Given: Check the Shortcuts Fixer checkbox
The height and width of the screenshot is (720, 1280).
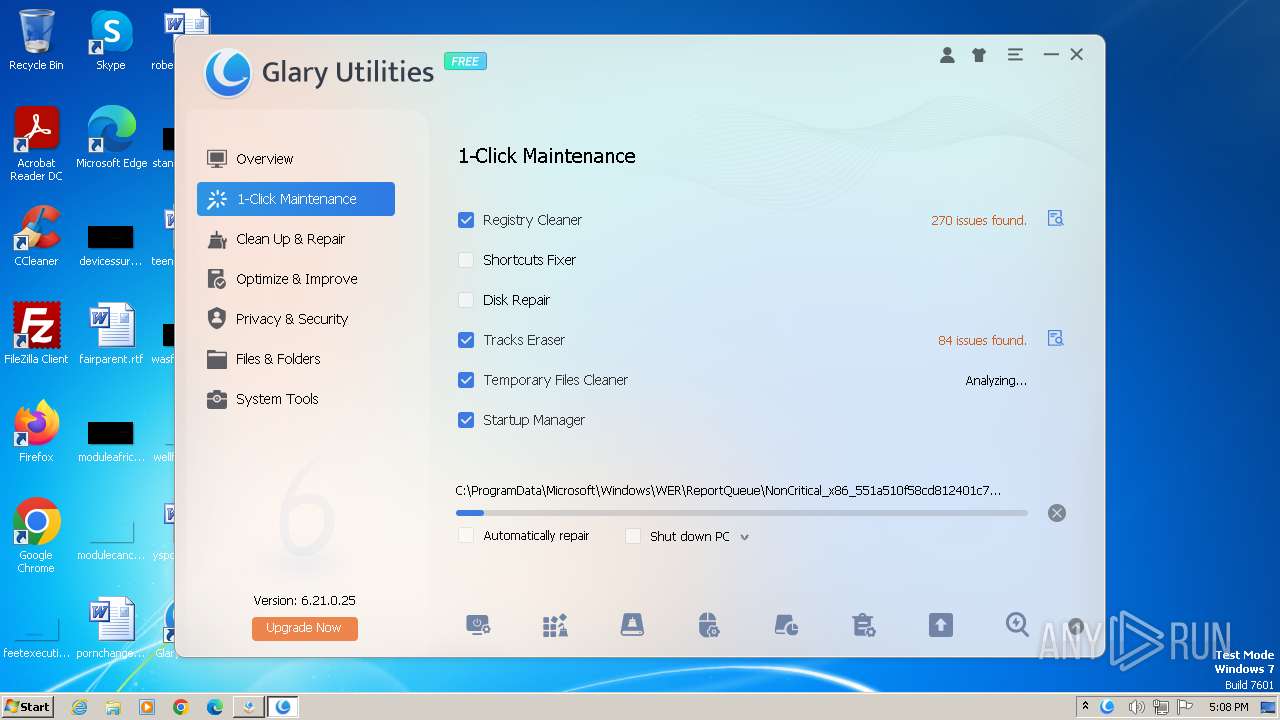Looking at the screenshot, I should coord(466,260).
